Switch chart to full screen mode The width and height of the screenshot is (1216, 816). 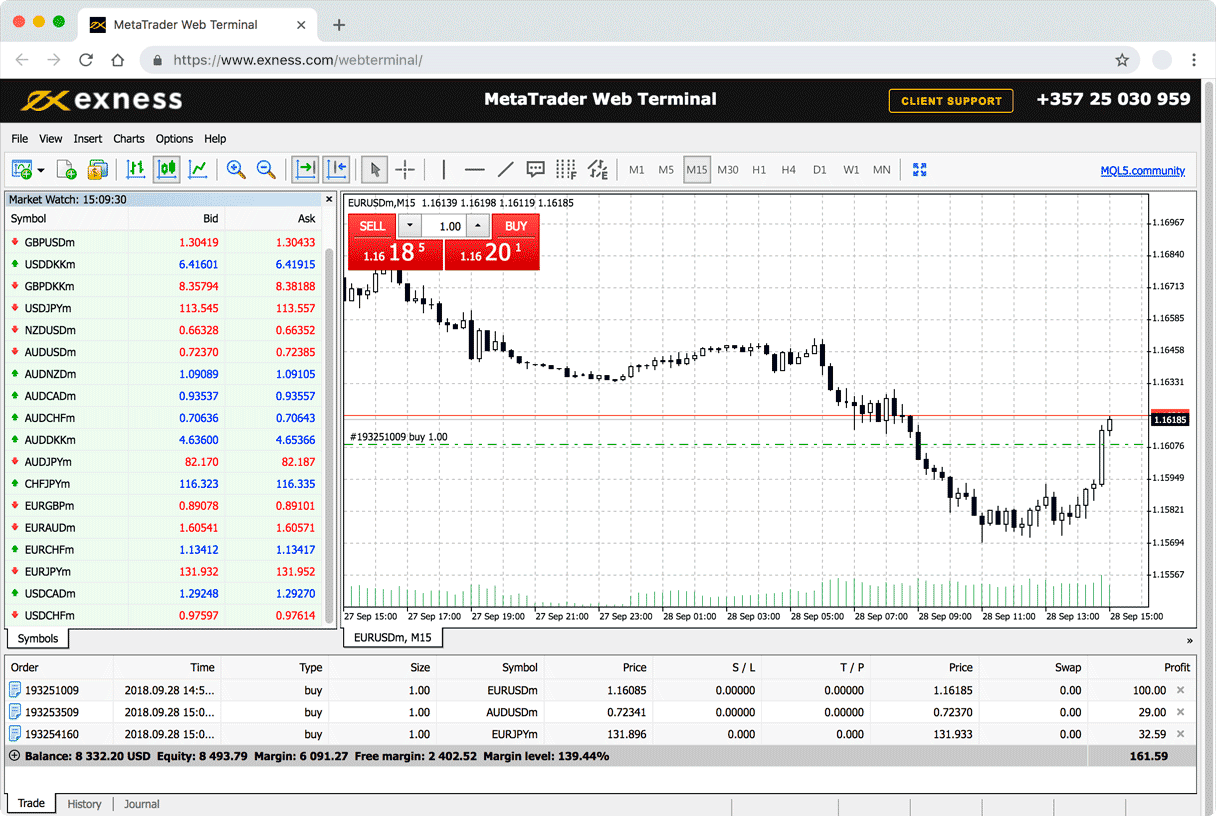(919, 169)
